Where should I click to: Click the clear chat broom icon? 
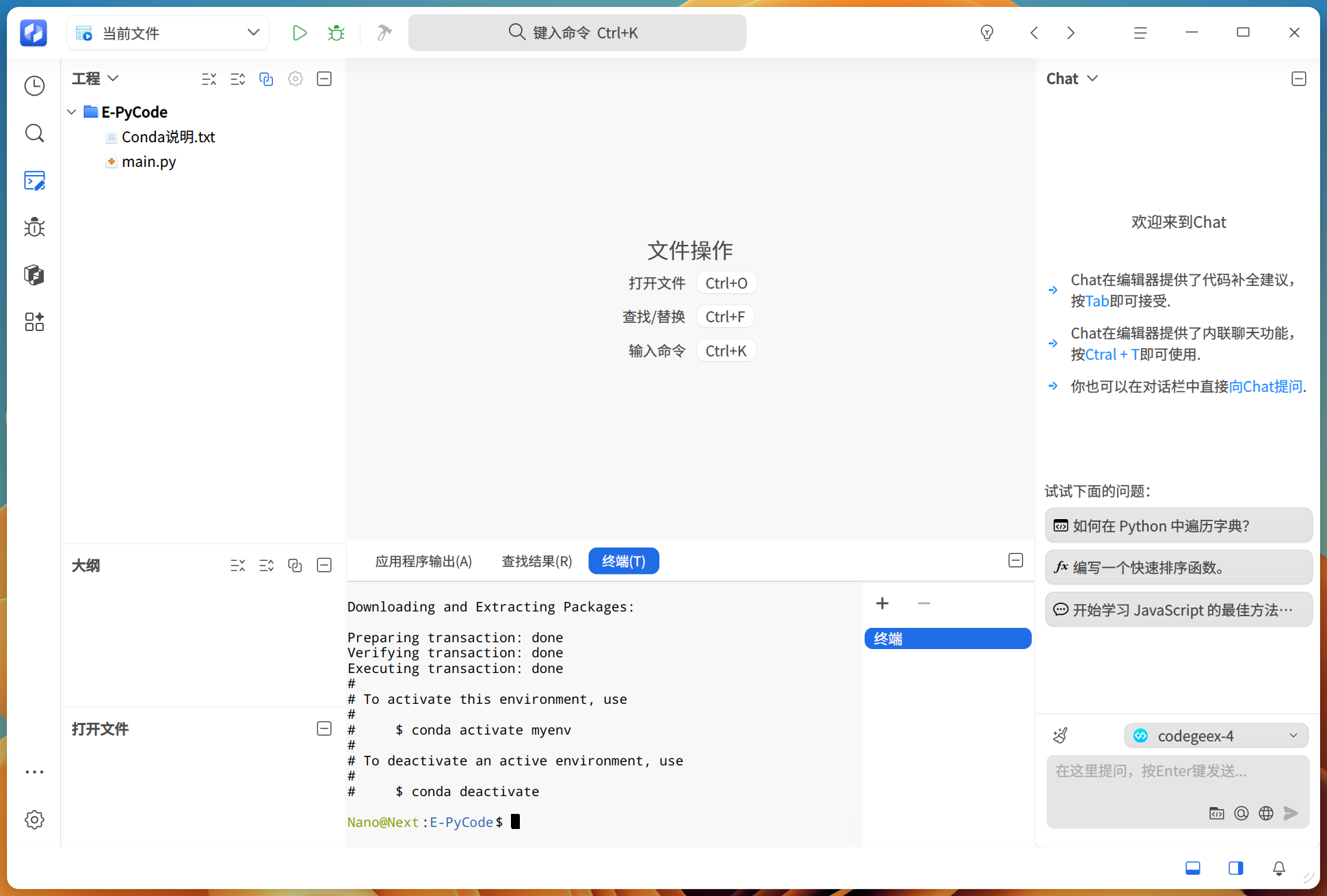(x=1060, y=735)
